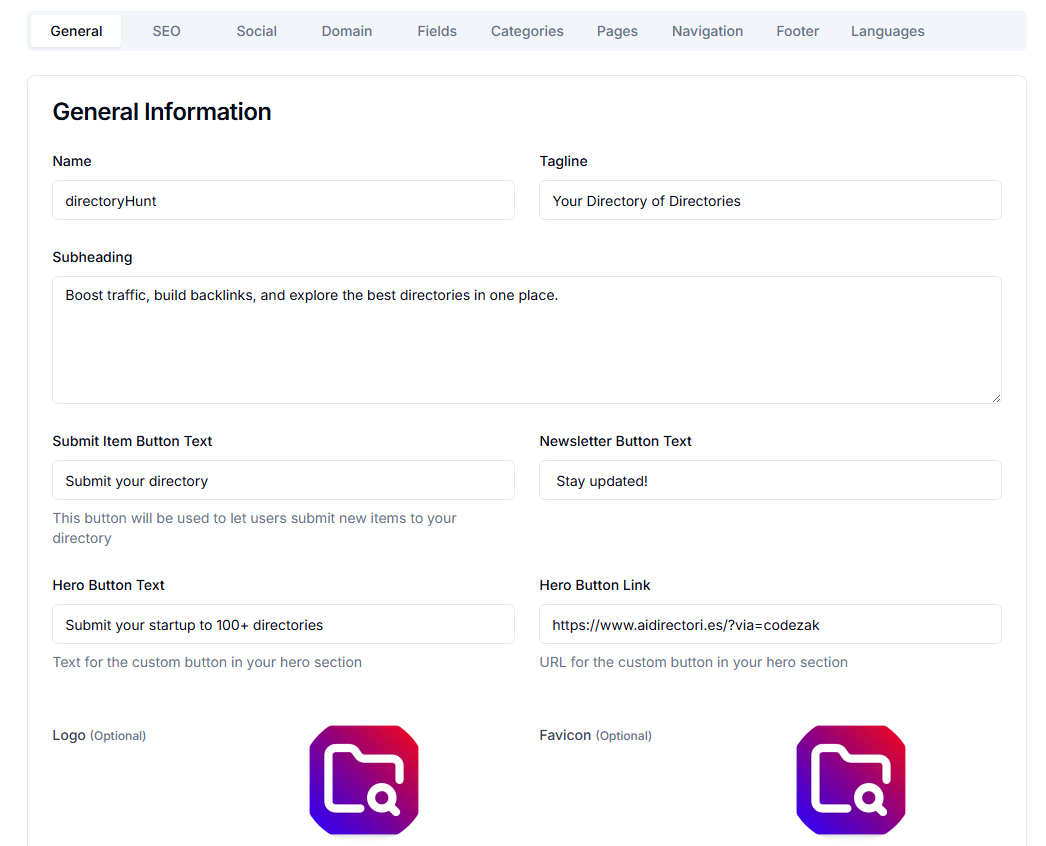Switch to the Domain tab
This screenshot has width=1046, height=846.
click(346, 31)
